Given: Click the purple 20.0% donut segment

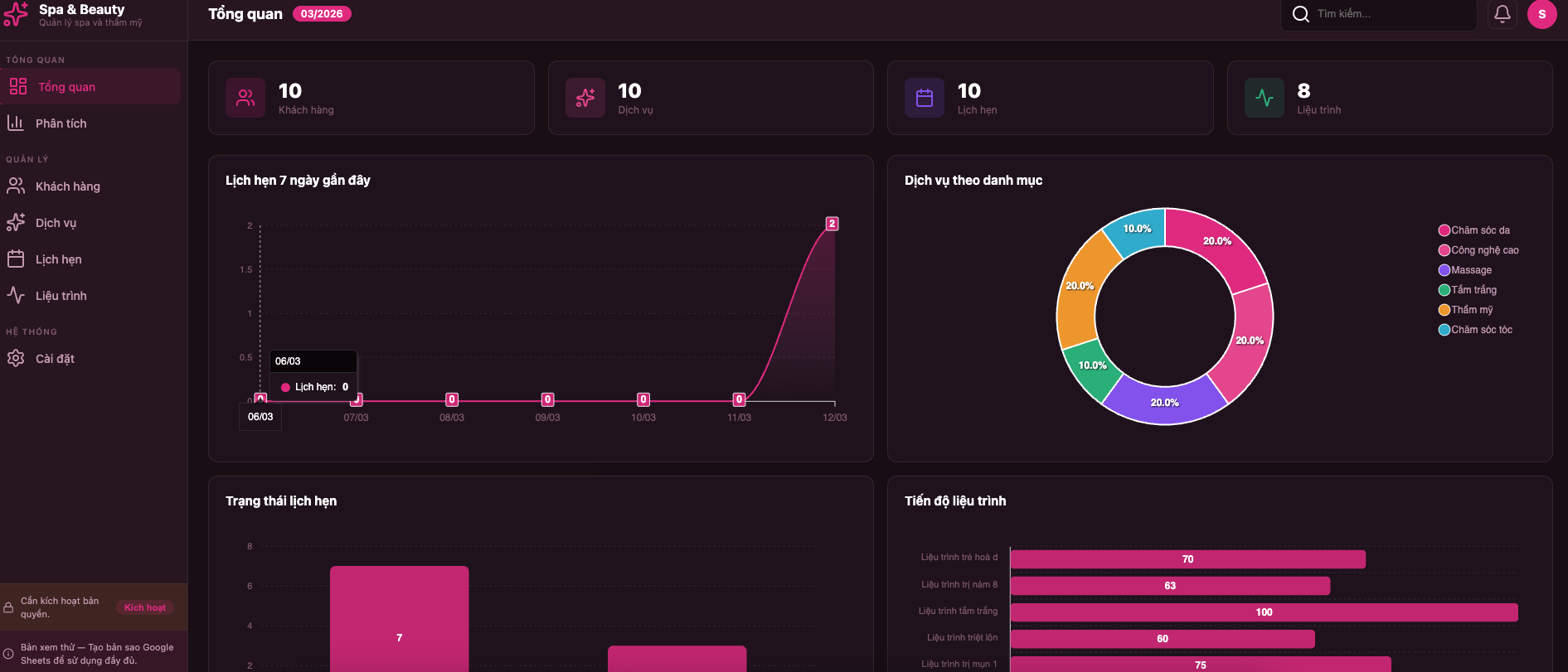Looking at the screenshot, I should [1164, 402].
